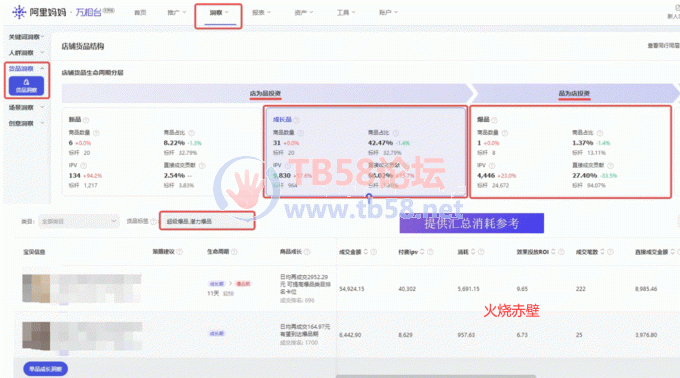Click the sort arrows on 付费ipv column
The height and width of the screenshot is (378, 680).
[422, 252]
